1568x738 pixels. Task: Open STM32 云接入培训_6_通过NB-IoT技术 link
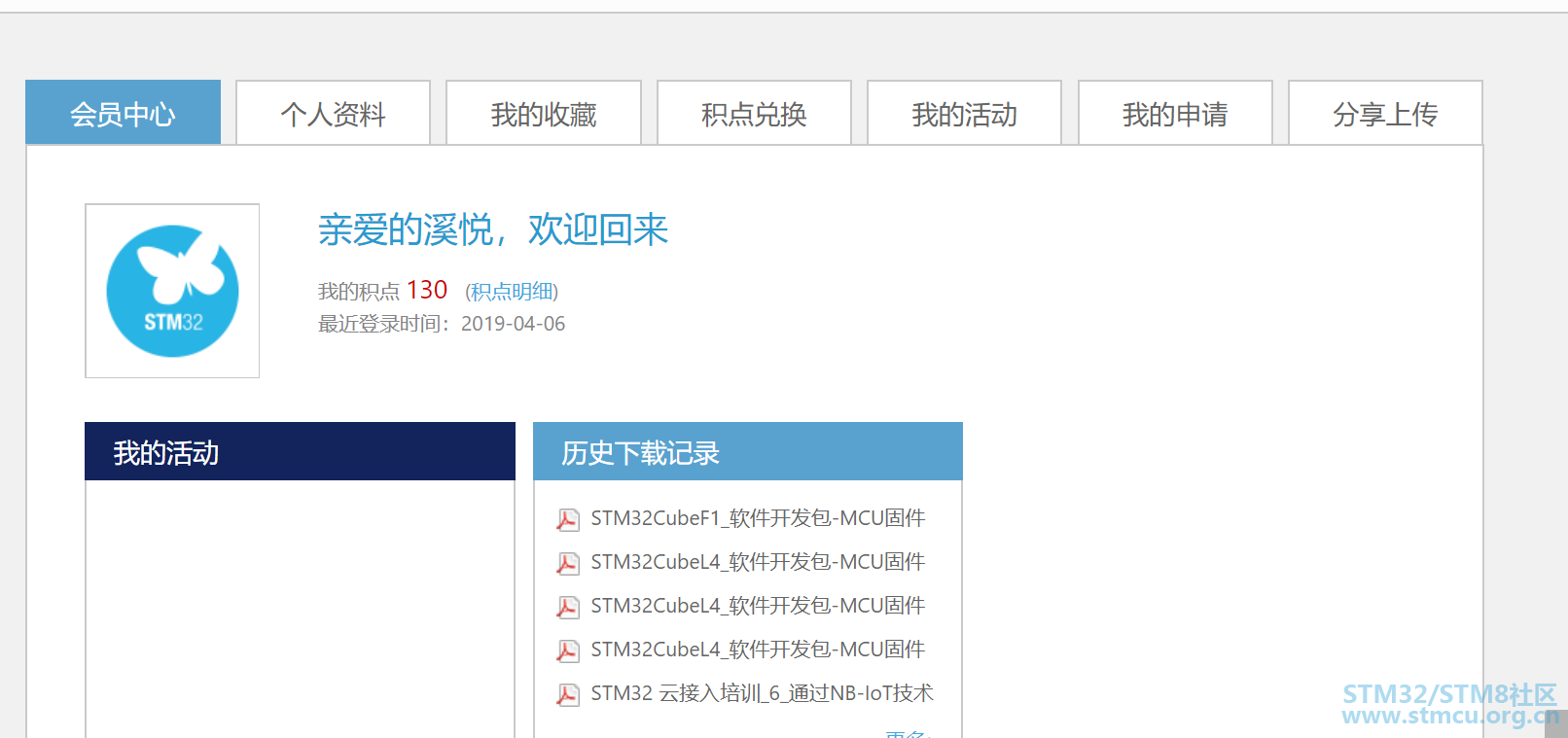(762, 693)
